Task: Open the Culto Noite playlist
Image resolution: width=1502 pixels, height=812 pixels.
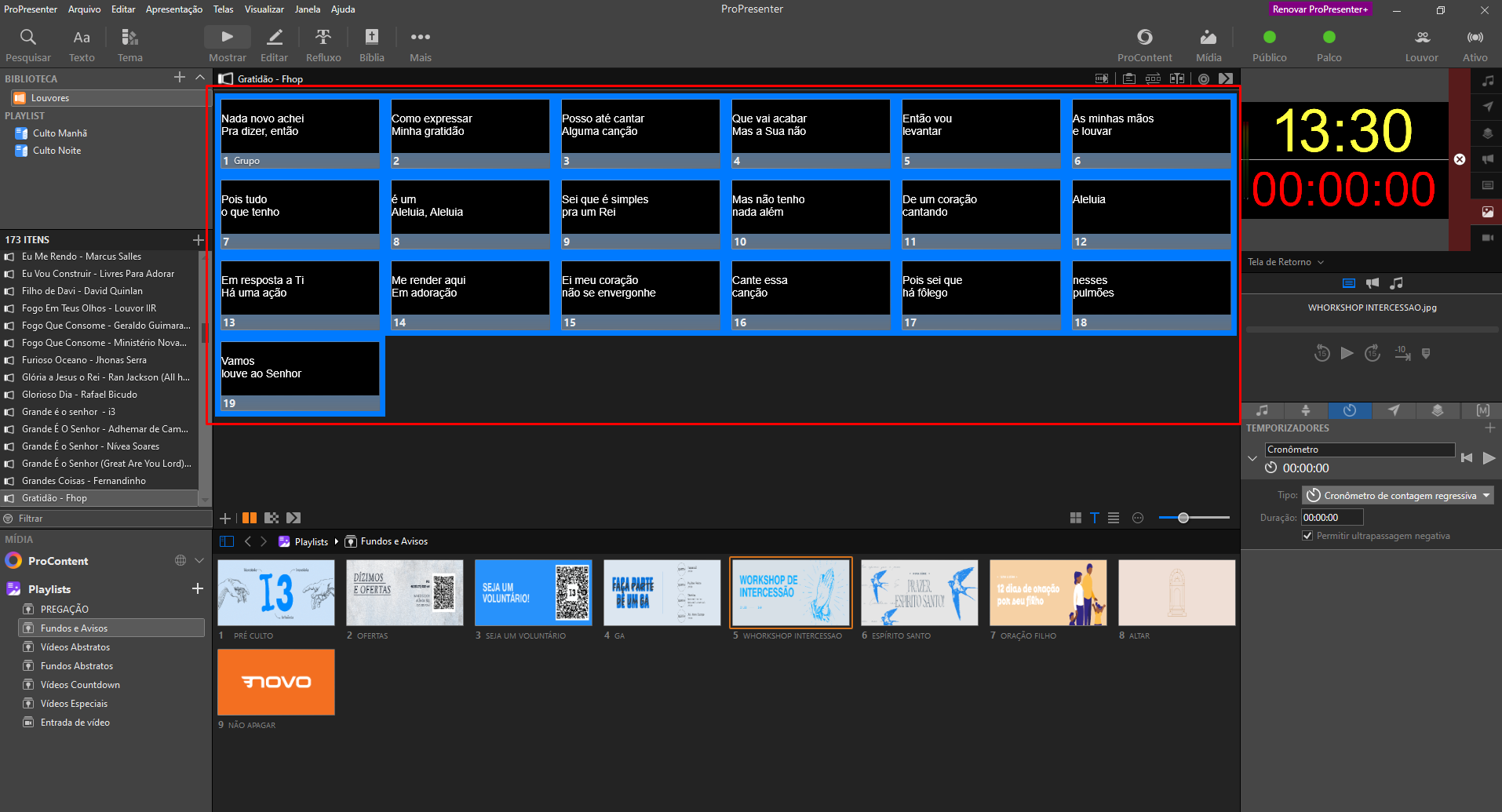Action: coord(57,151)
